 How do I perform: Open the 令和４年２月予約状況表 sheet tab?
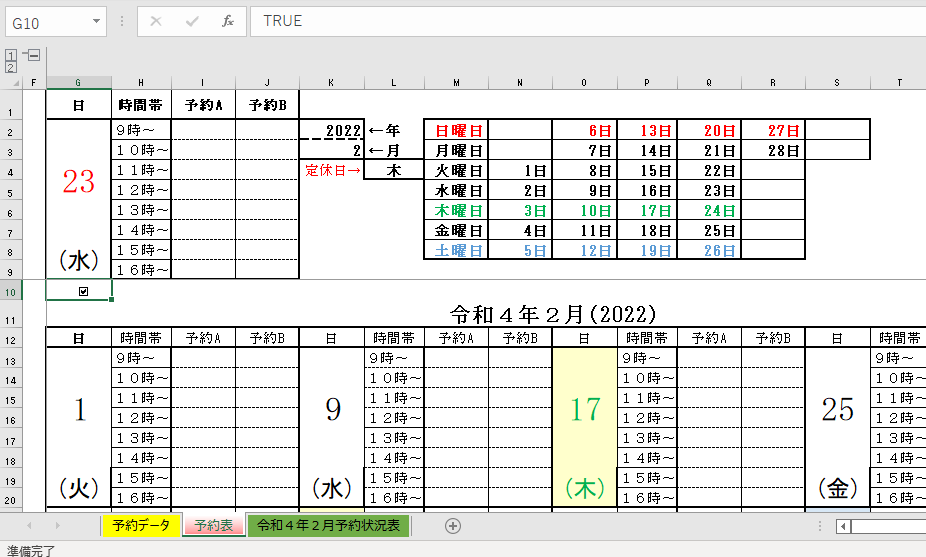pos(328,525)
